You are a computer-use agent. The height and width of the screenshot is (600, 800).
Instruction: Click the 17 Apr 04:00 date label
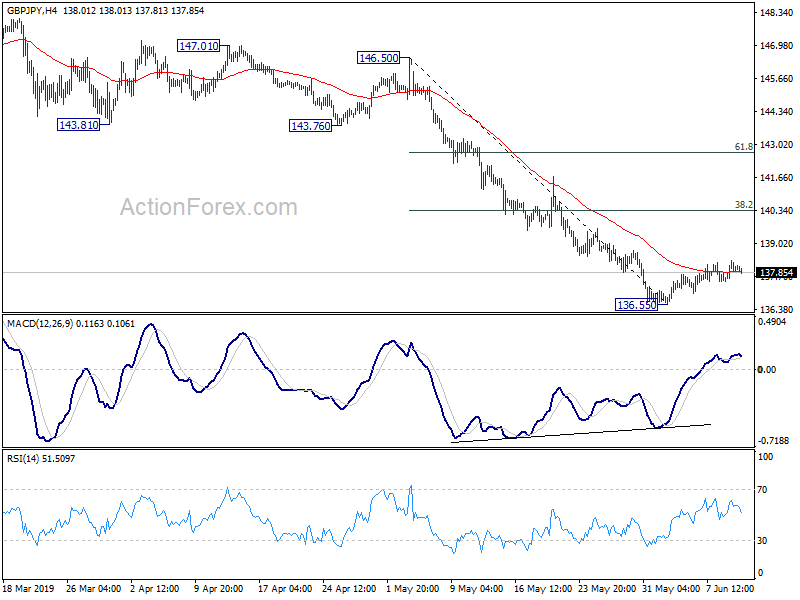click(285, 588)
